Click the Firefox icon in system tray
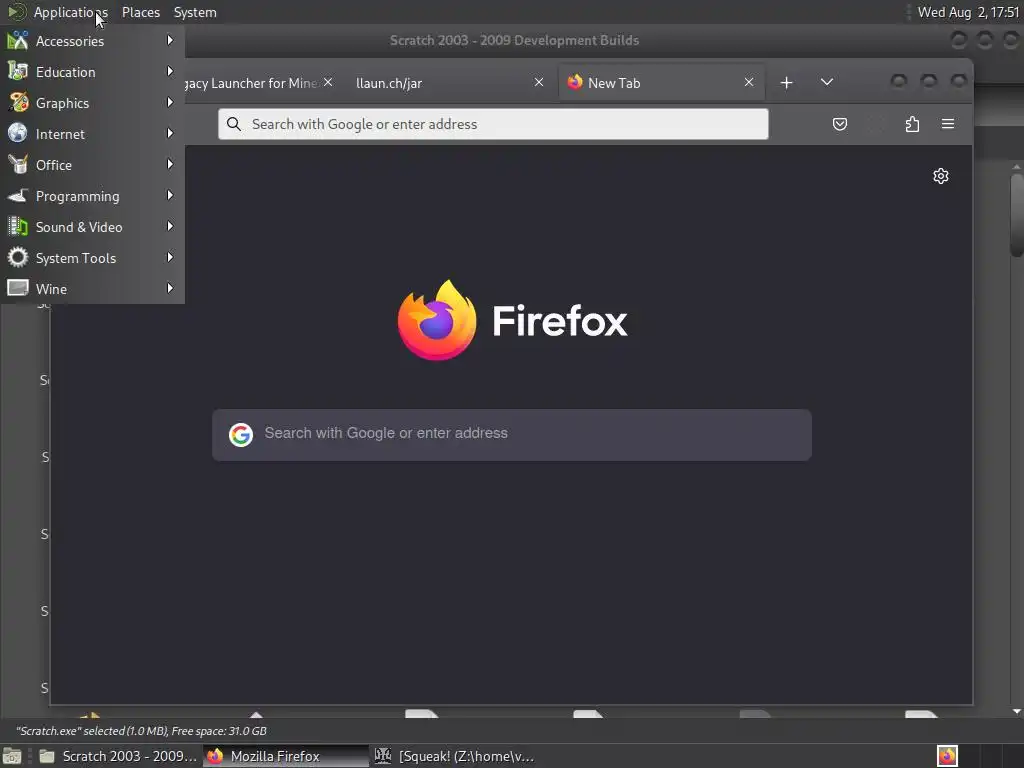 pos(947,756)
